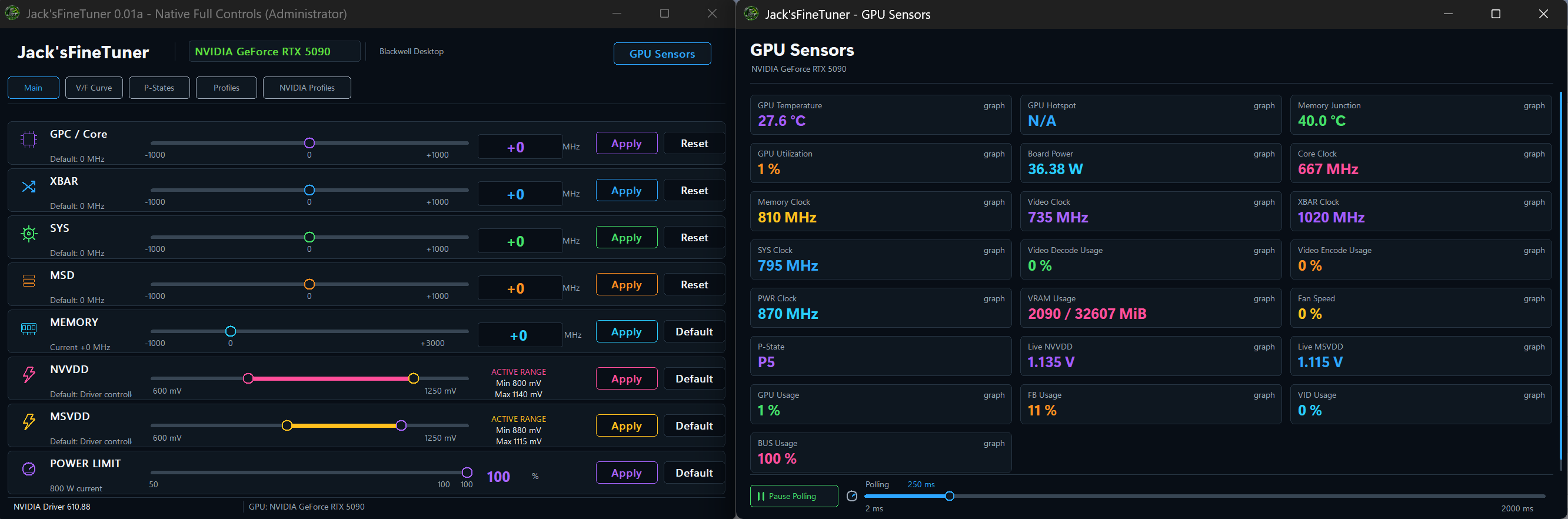Reset the GPC / Core offset
Screen dimensions: 1568x519
pyautogui.click(x=694, y=144)
